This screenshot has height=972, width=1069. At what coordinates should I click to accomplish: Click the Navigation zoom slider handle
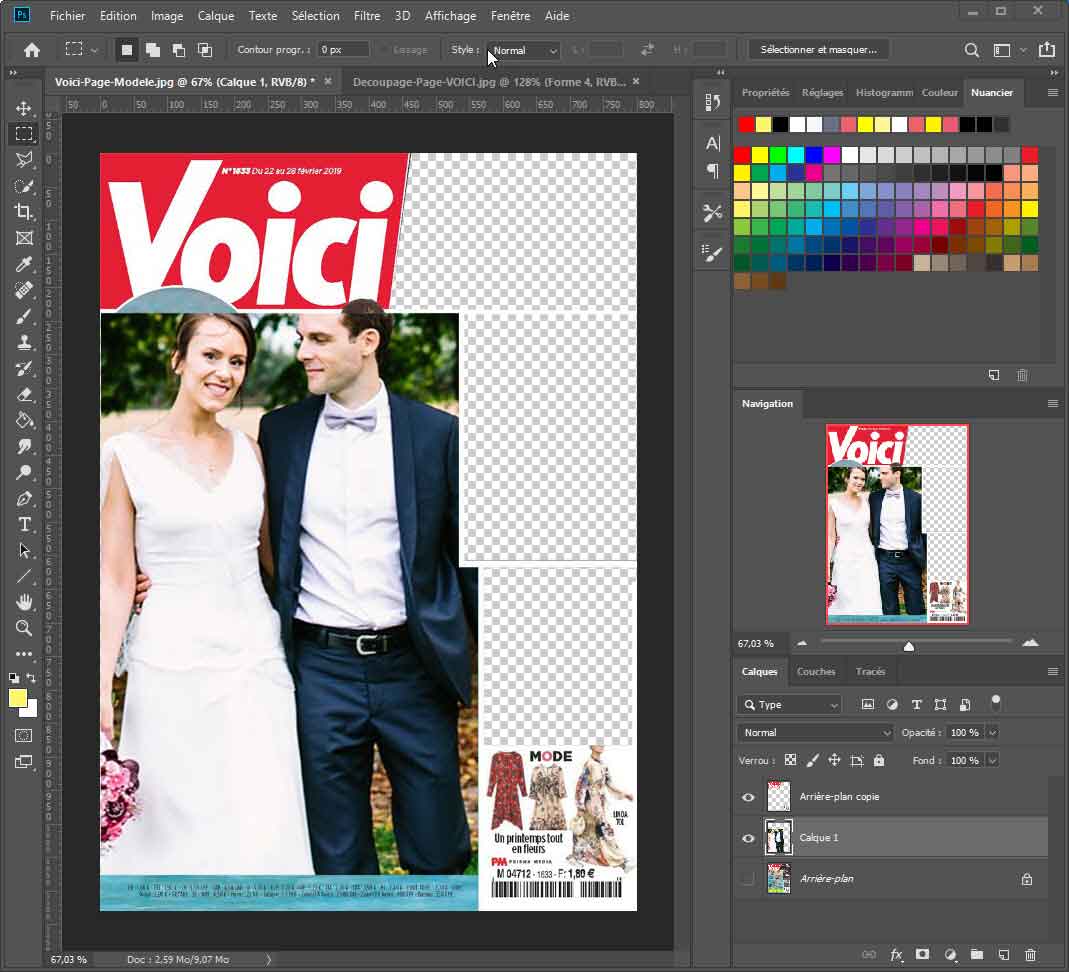pyautogui.click(x=909, y=646)
